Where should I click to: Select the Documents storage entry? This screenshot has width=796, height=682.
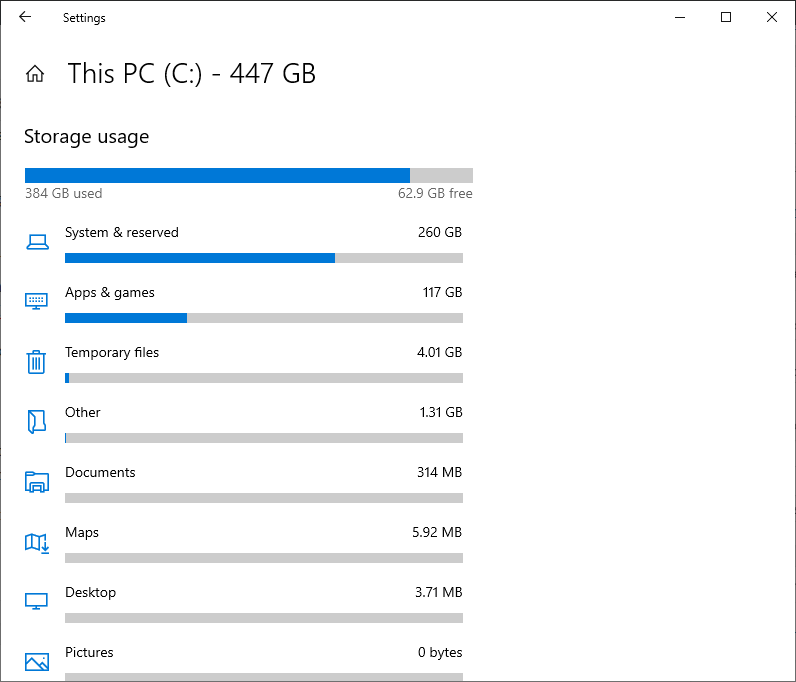tap(244, 483)
